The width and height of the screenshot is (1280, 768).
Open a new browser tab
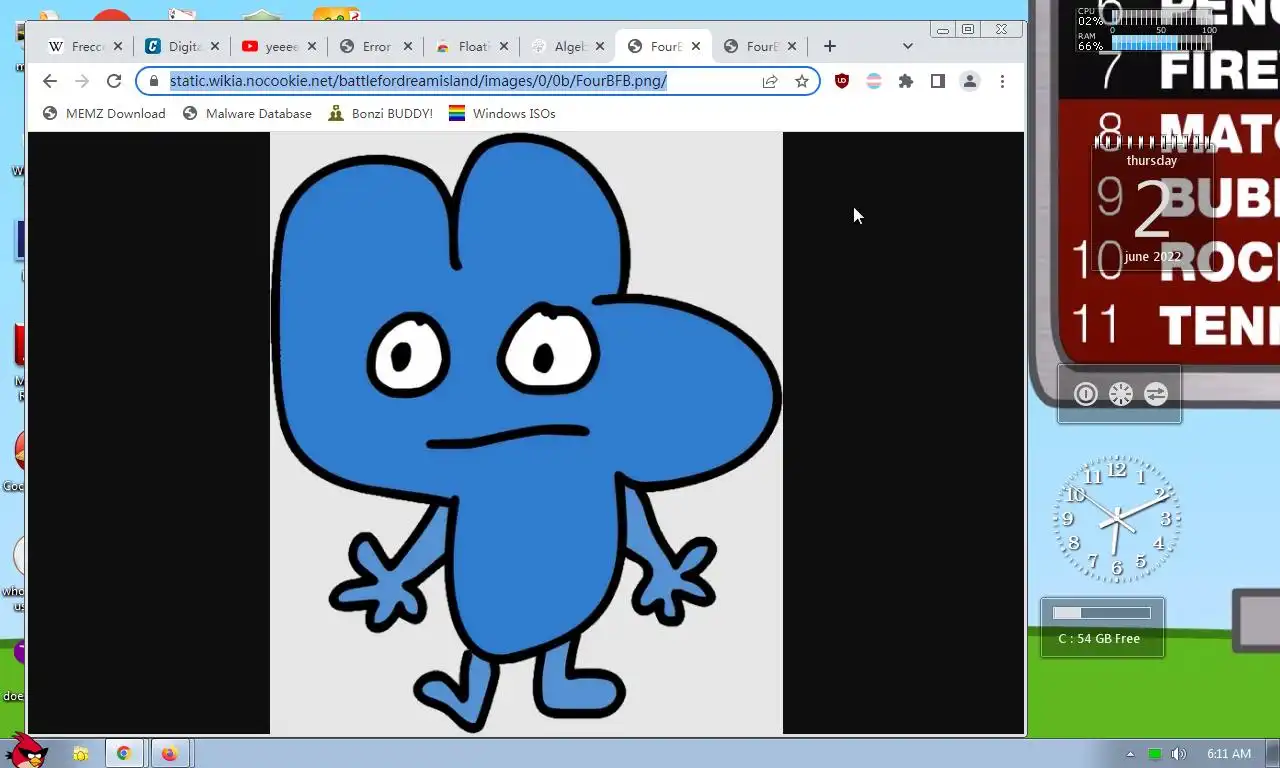tap(830, 46)
